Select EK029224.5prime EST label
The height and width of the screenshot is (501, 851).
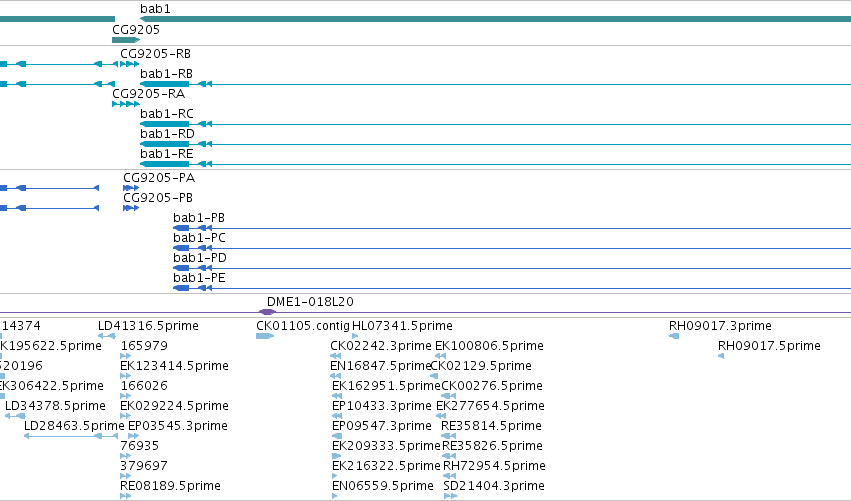click(x=174, y=407)
